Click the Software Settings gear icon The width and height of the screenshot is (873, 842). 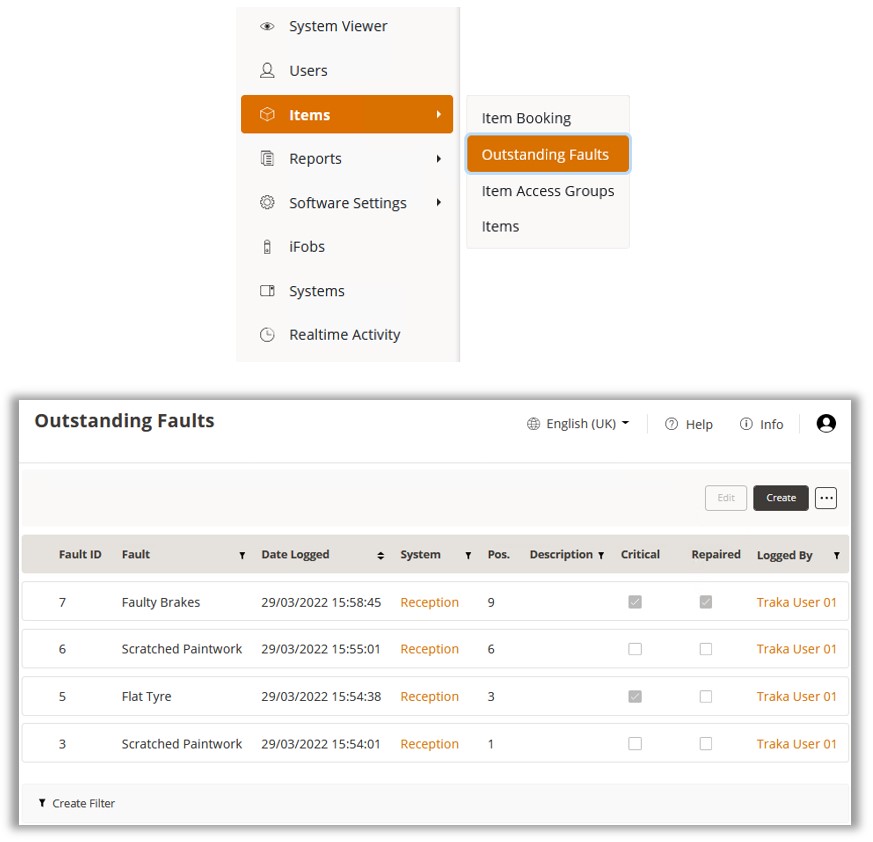coord(267,203)
